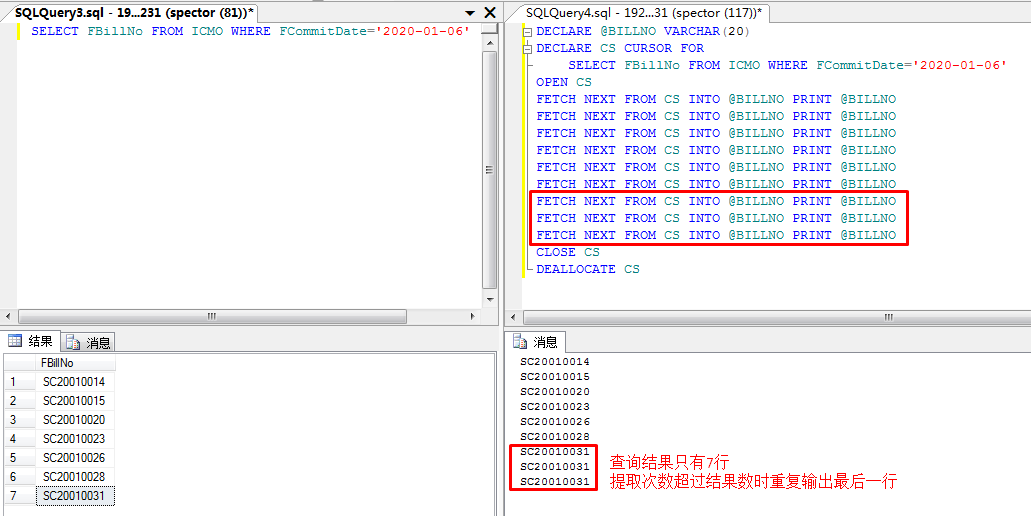The image size is (1031, 516).
Task: Select grid cell SC20010023 in row 4
Action: 76,439
